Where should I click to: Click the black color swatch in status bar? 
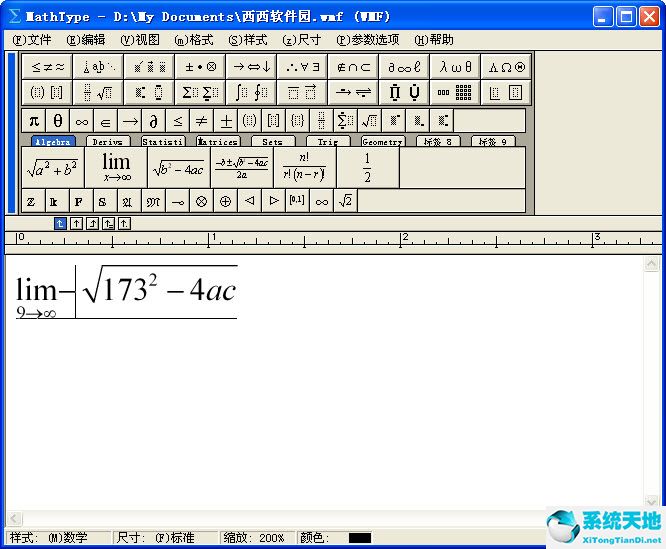point(359,538)
